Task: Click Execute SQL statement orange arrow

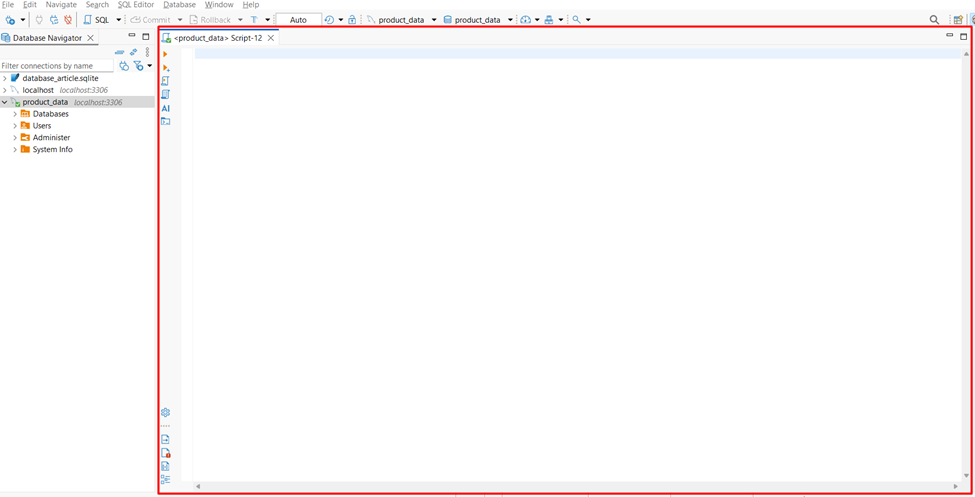Action: click(x=165, y=54)
